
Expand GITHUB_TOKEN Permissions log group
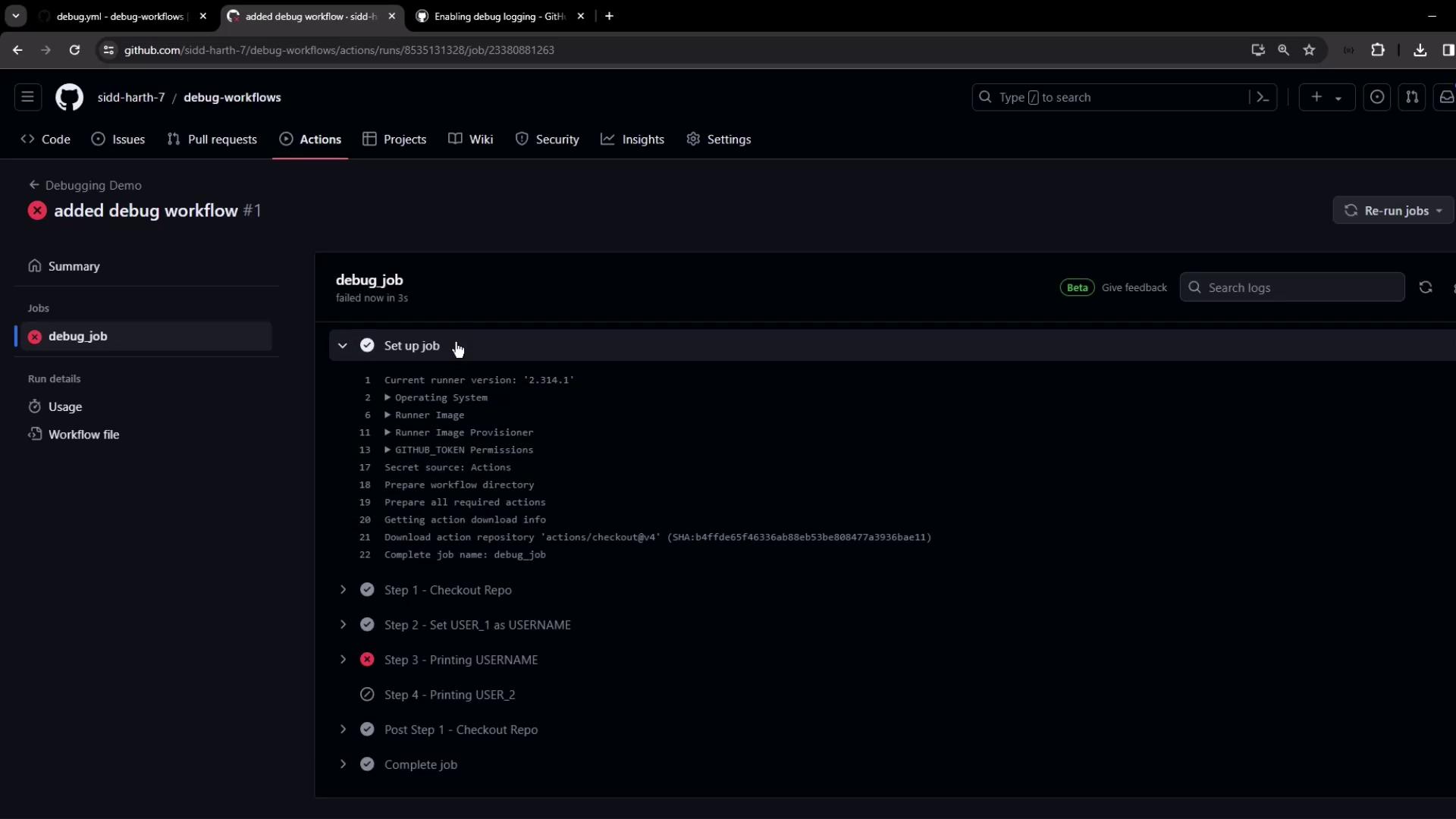click(x=463, y=450)
